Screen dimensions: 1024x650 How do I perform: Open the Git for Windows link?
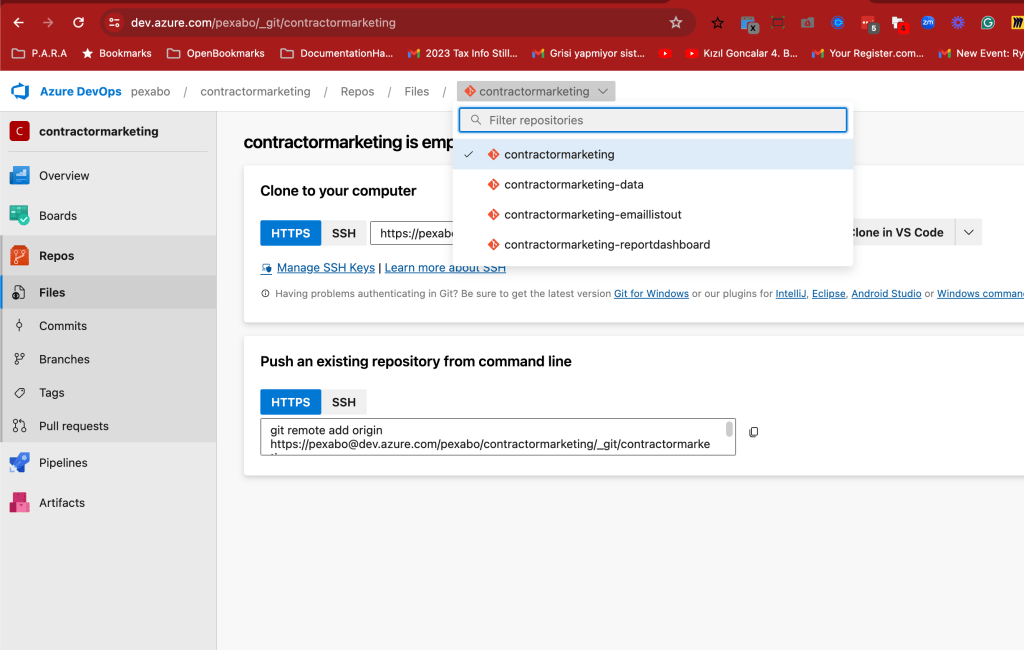pos(651,293)
